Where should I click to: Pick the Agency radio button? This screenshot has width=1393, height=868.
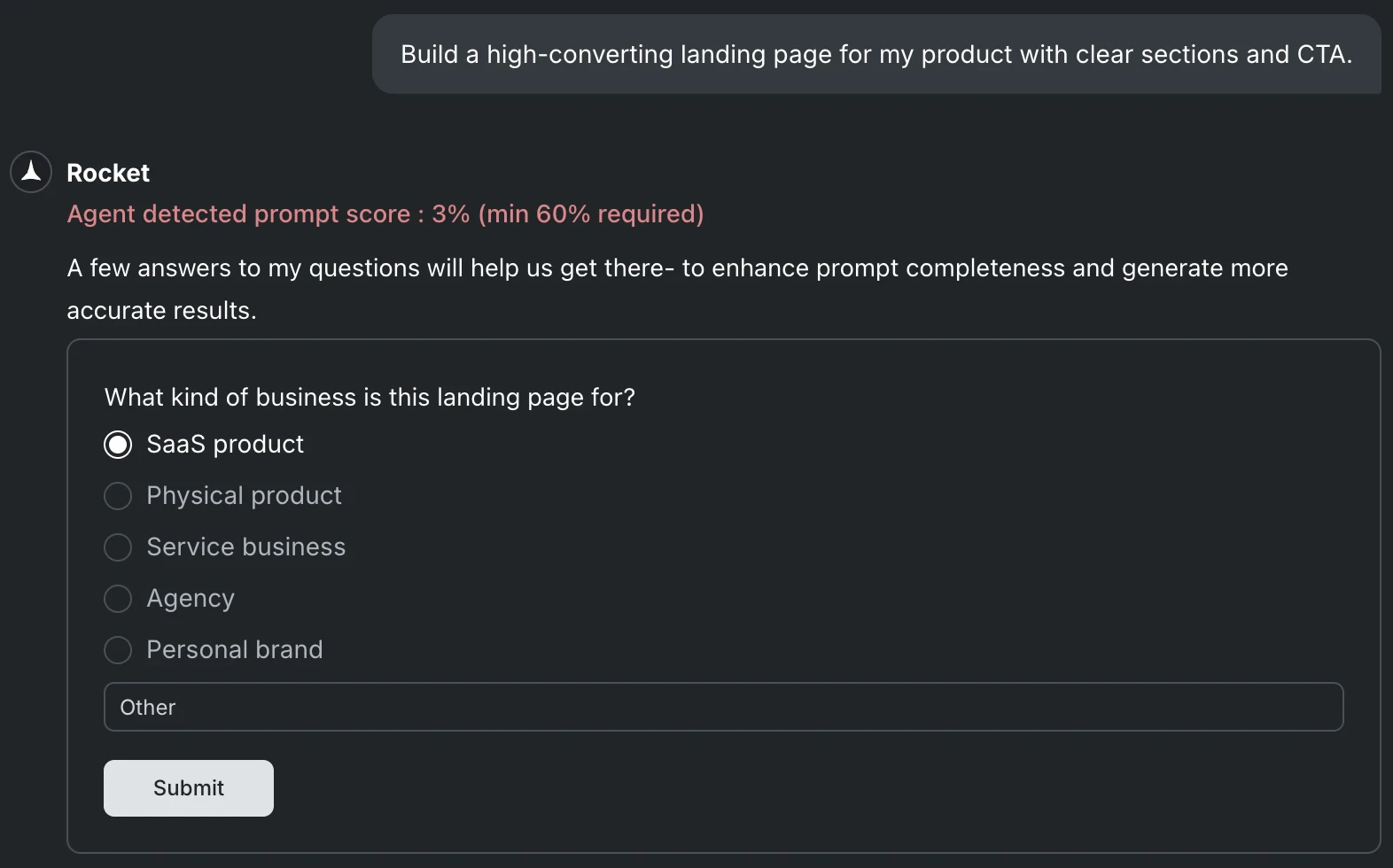(x=117, y=599)
